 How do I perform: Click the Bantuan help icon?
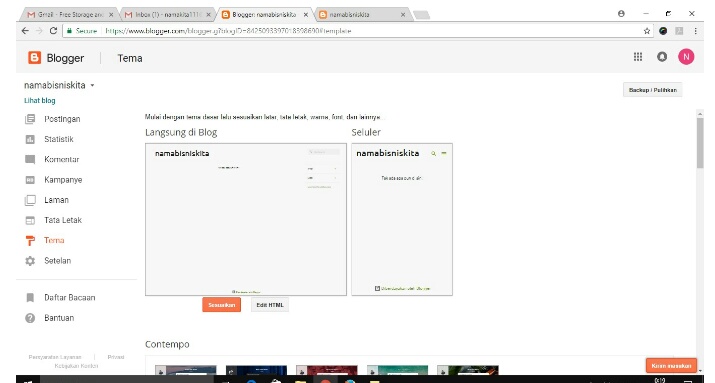click(30, 318)
